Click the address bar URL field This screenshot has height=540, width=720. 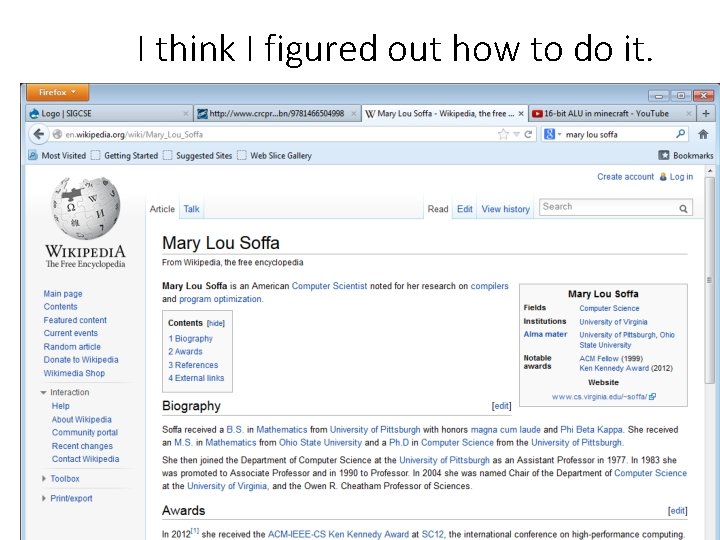(279, 134)
